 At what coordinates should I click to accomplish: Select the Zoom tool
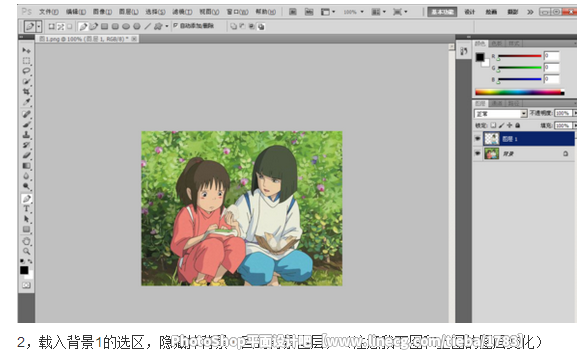pyautogui.click(x=26, y=251)
